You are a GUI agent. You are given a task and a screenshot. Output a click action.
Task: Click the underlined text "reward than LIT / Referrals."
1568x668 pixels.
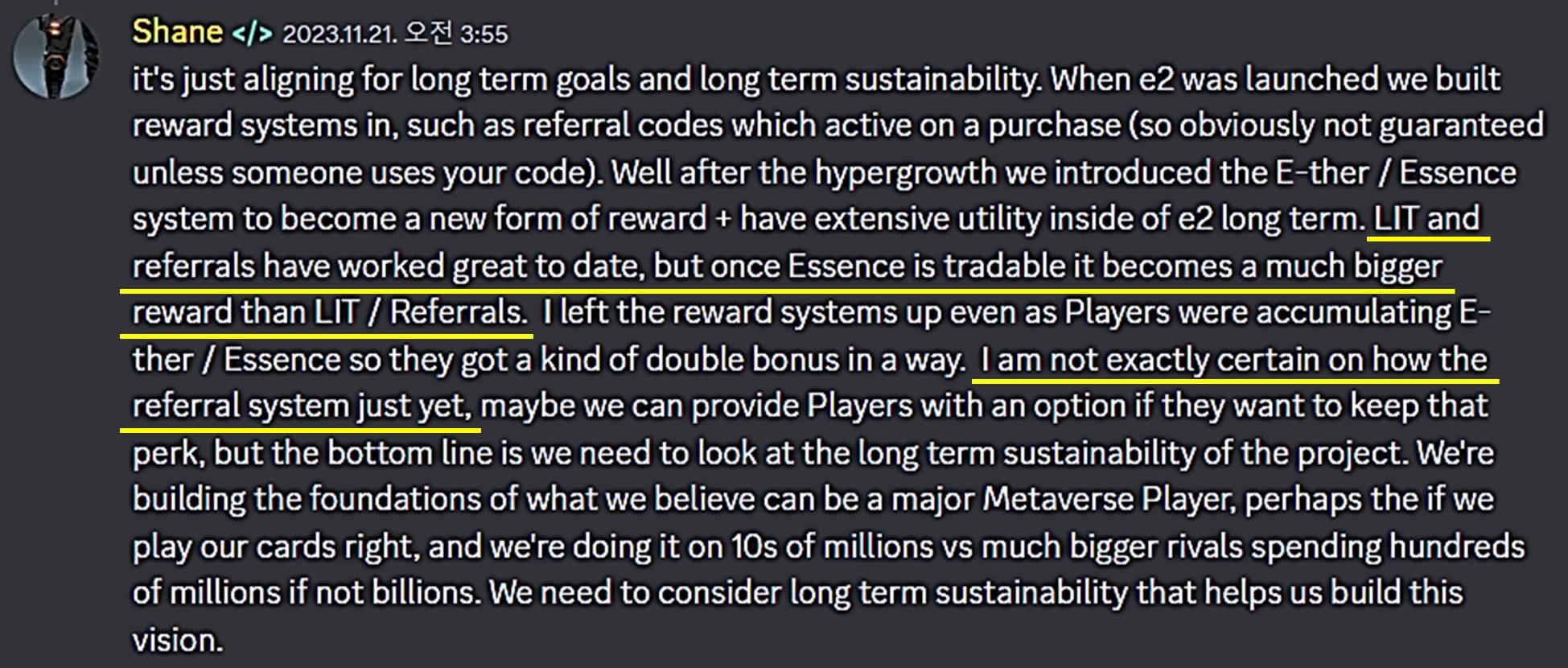[329, 312]
